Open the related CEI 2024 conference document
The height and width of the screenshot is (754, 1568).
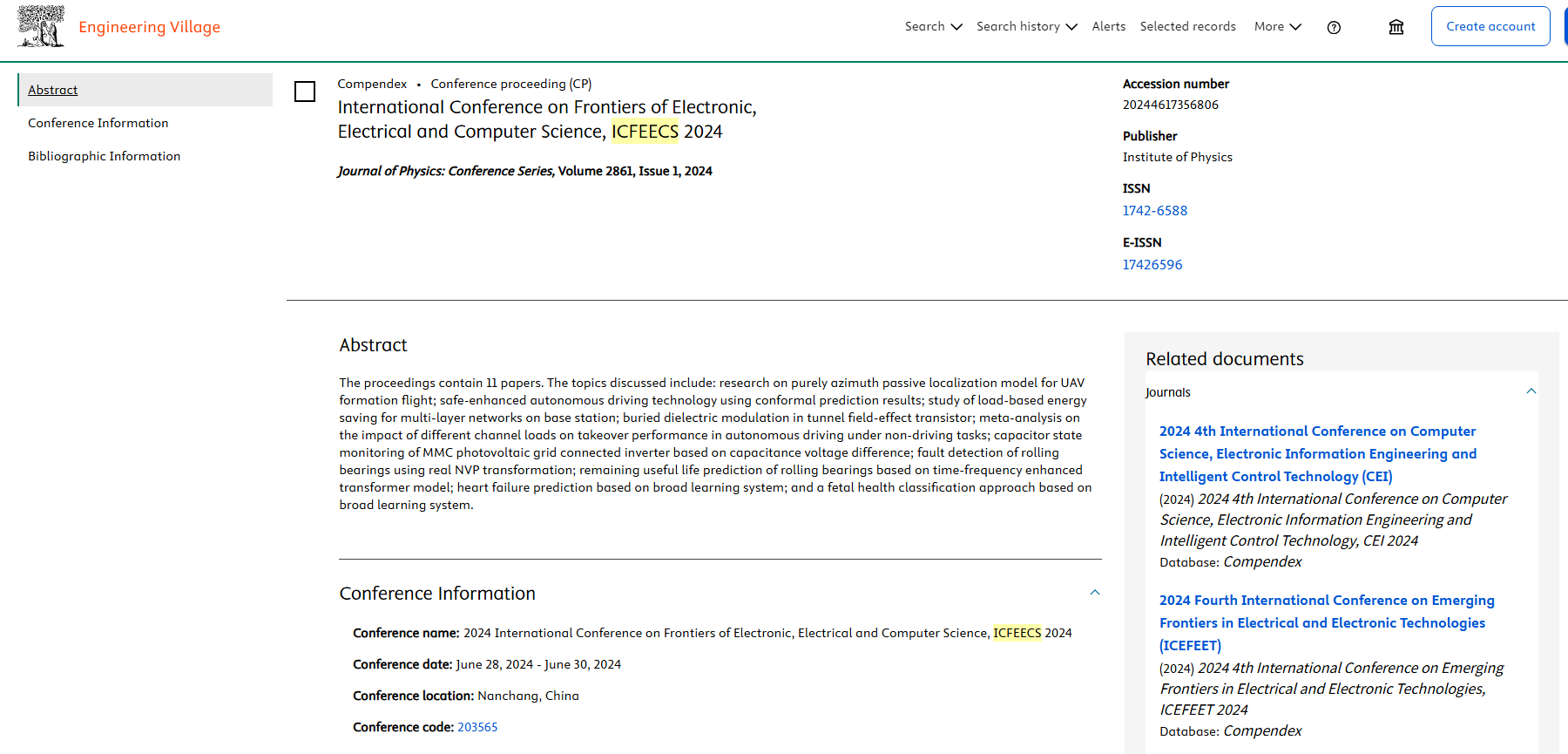tap(1318, 453)
